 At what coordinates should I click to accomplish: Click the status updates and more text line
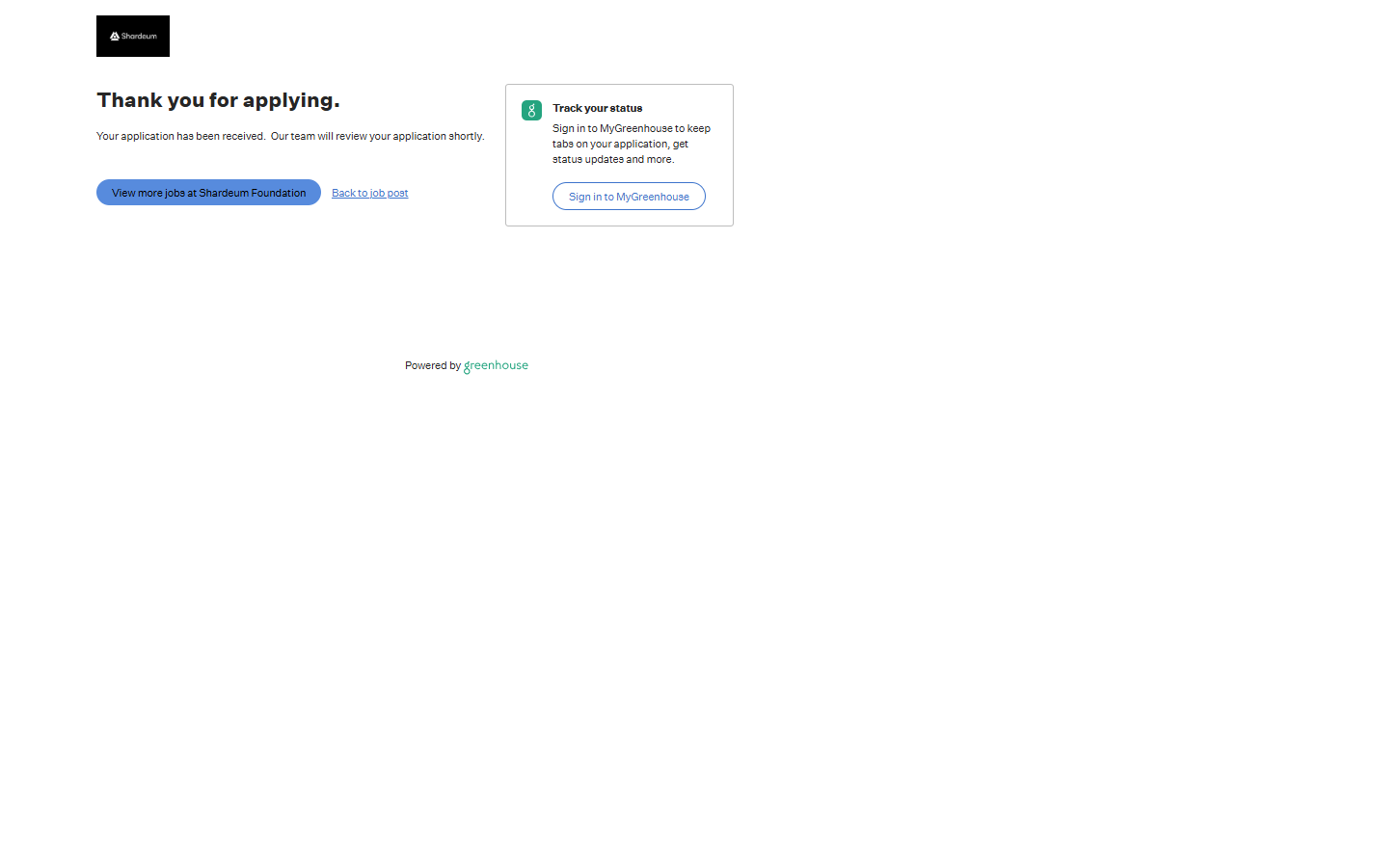(x=612, y=160)
